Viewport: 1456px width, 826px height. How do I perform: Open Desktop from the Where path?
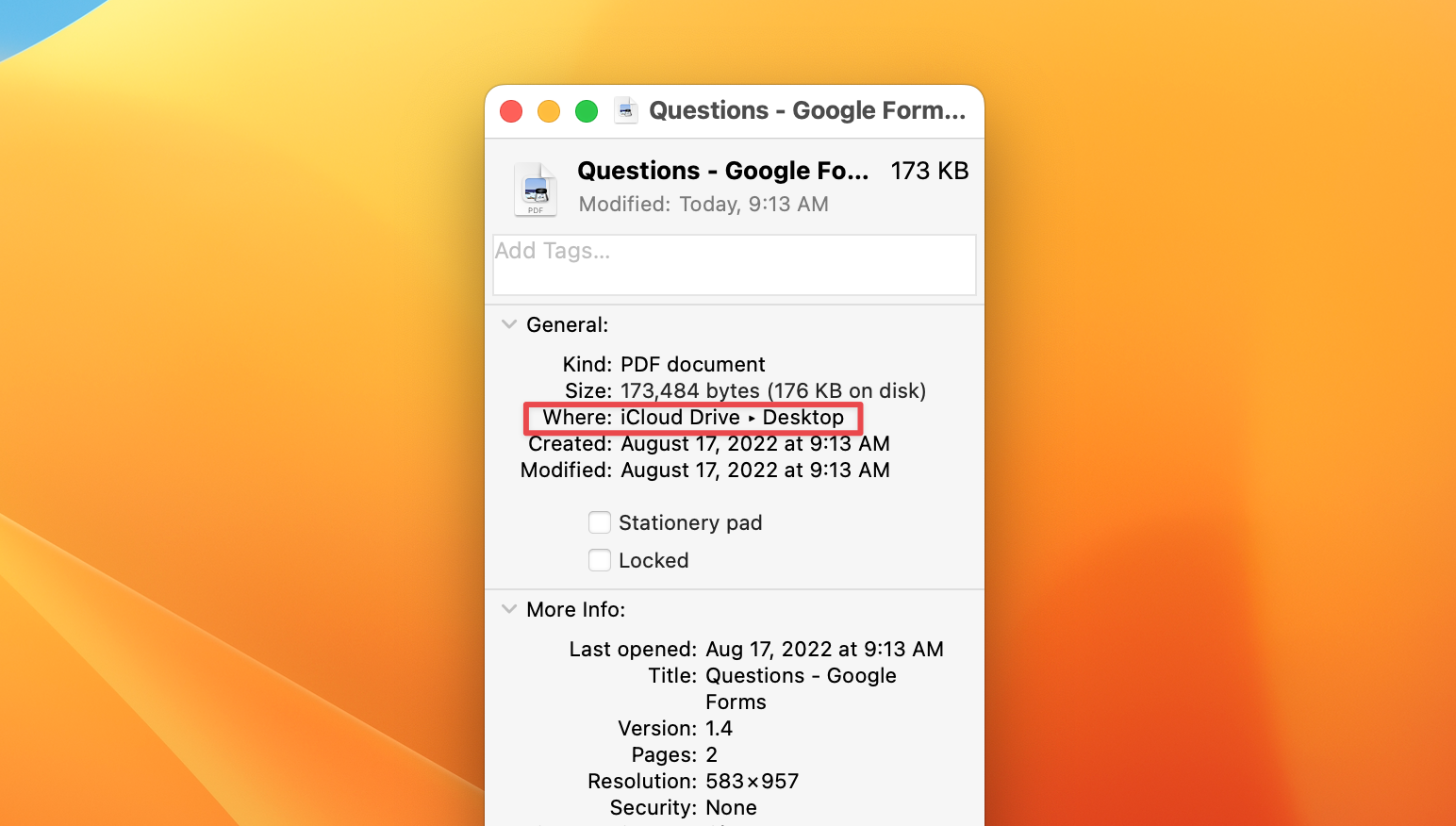(803, 417)
